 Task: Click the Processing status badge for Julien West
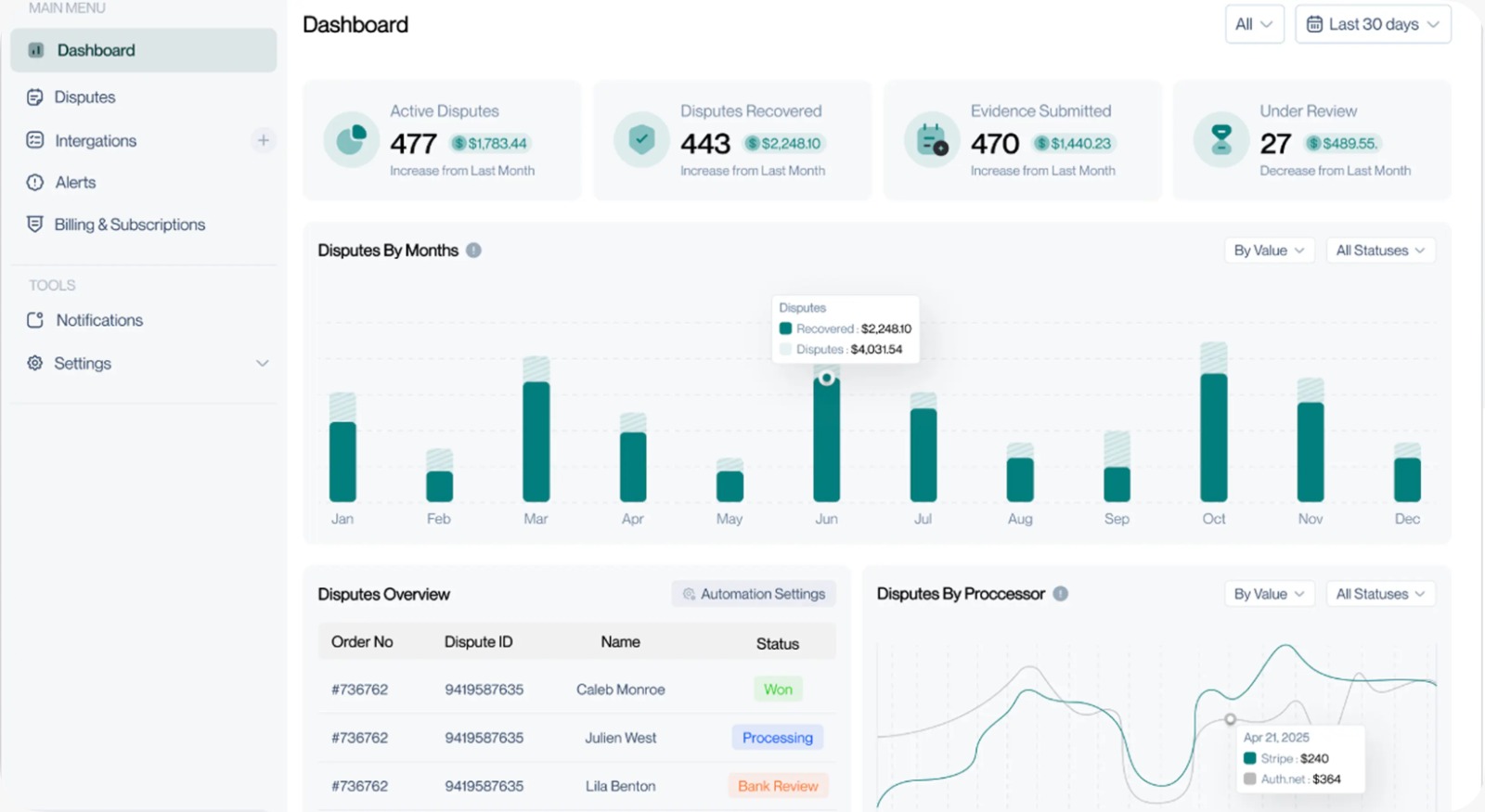[777, 738]
